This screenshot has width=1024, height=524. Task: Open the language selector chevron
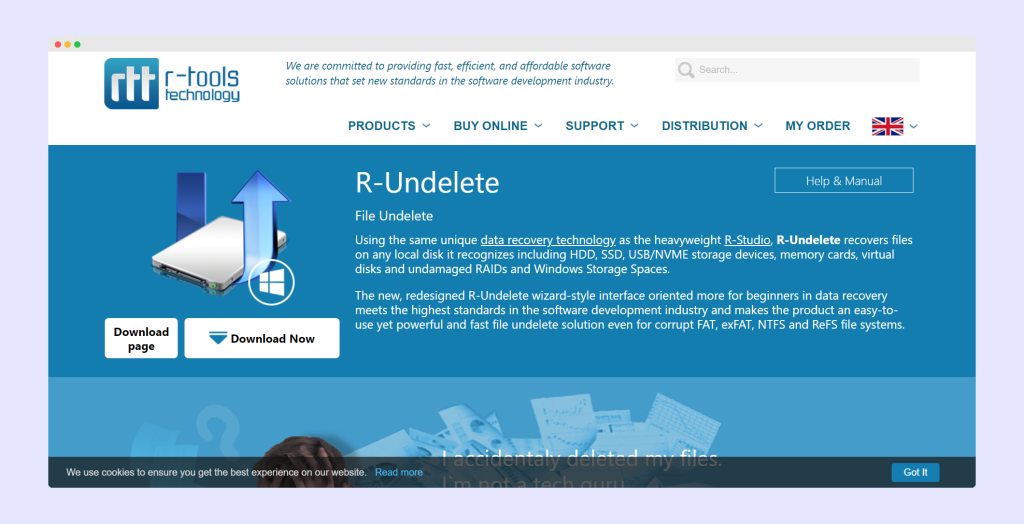coord(914,126)
